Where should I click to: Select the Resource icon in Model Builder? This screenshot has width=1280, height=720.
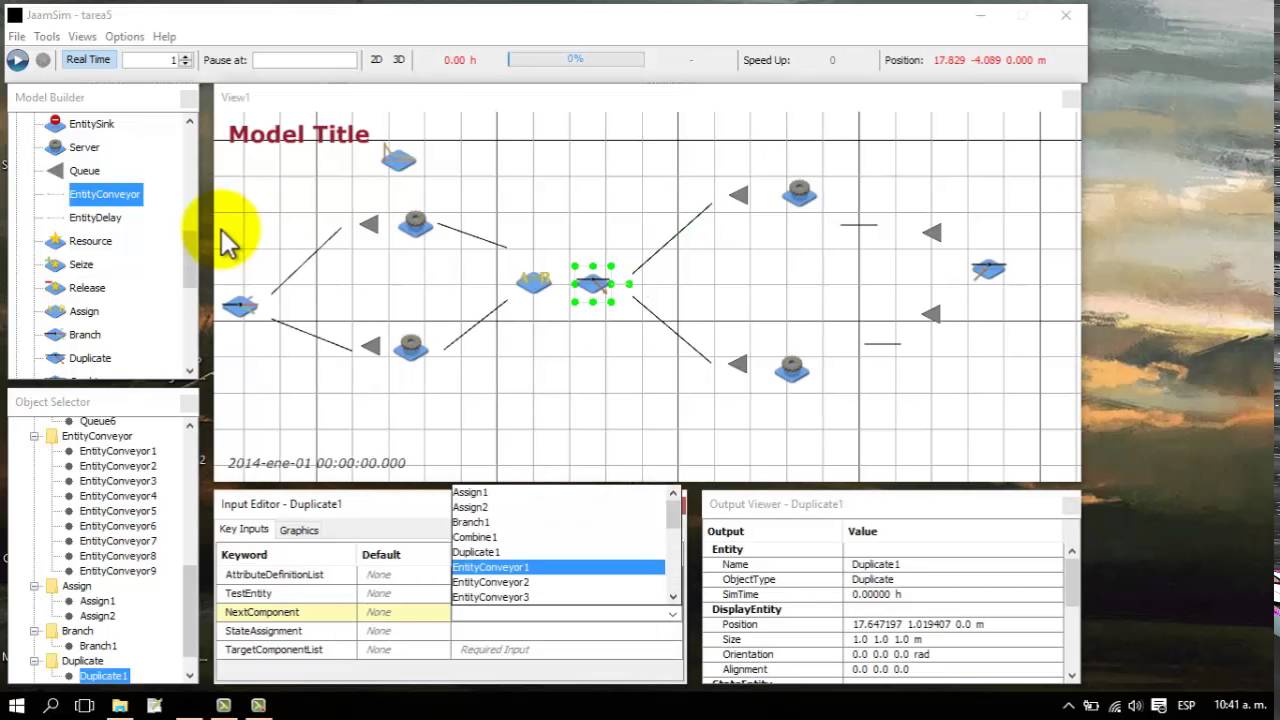(x=56, y=241)
